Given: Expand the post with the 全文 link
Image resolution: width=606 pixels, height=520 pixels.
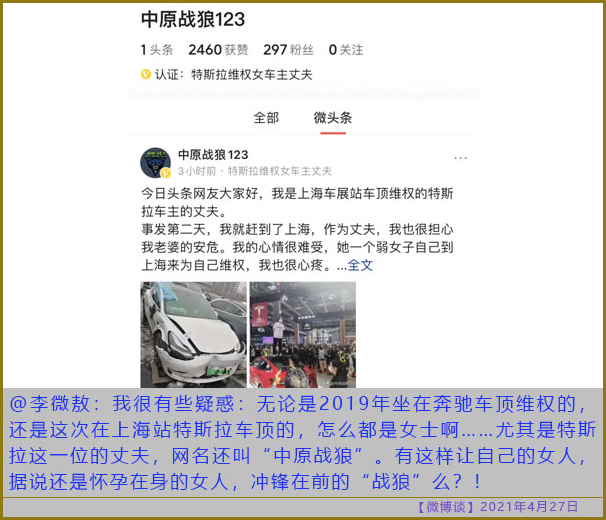Looking at the screenshot, I should coord(360,265).
